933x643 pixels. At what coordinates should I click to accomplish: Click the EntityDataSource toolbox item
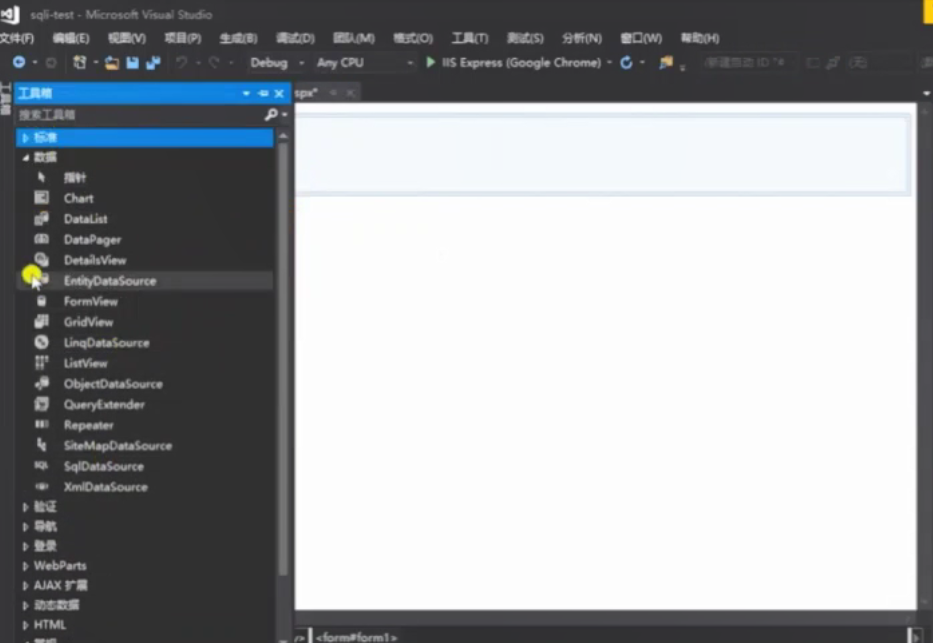(x=145, y=281)
